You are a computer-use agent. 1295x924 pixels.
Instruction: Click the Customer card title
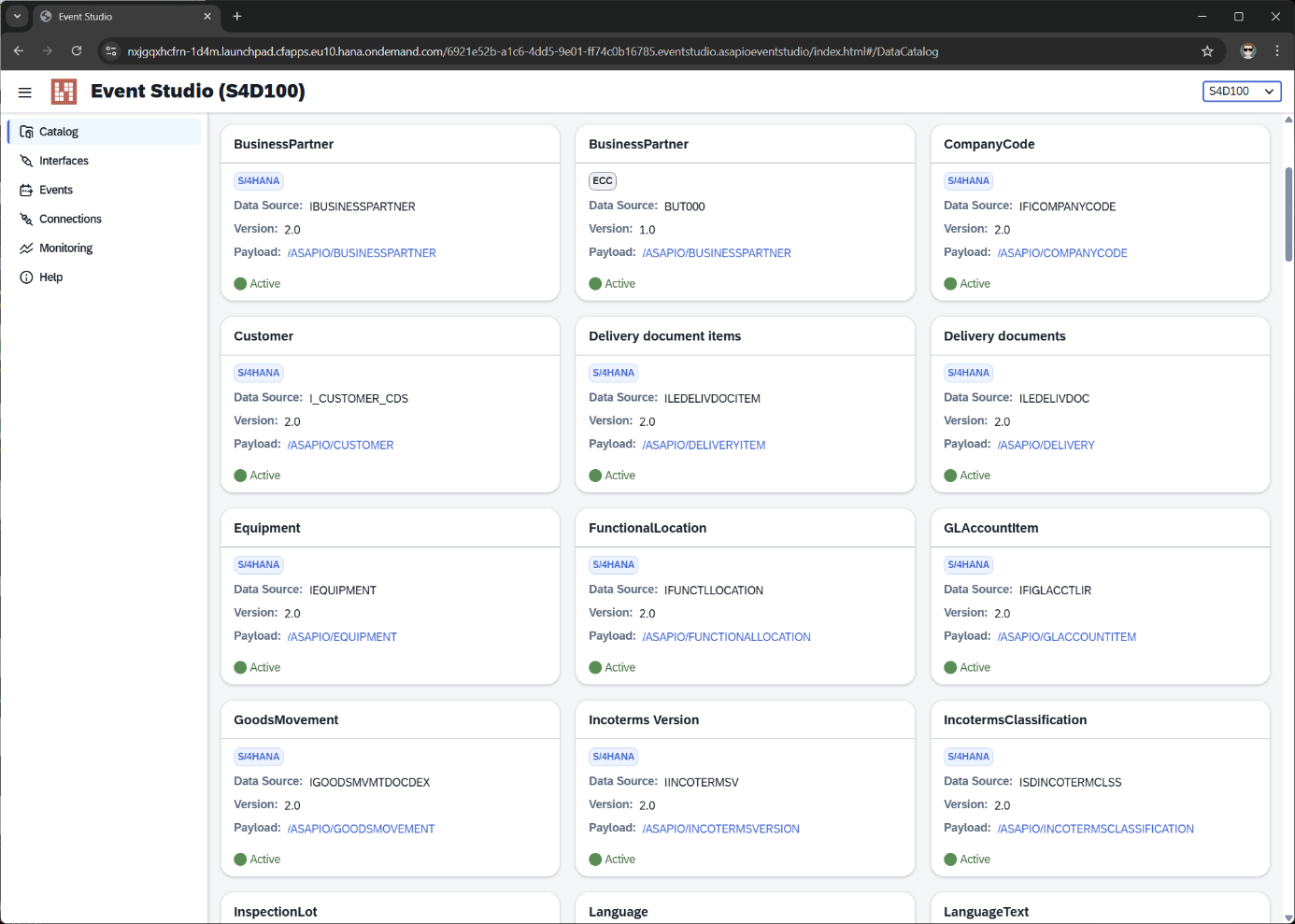(x=263, y=336)
